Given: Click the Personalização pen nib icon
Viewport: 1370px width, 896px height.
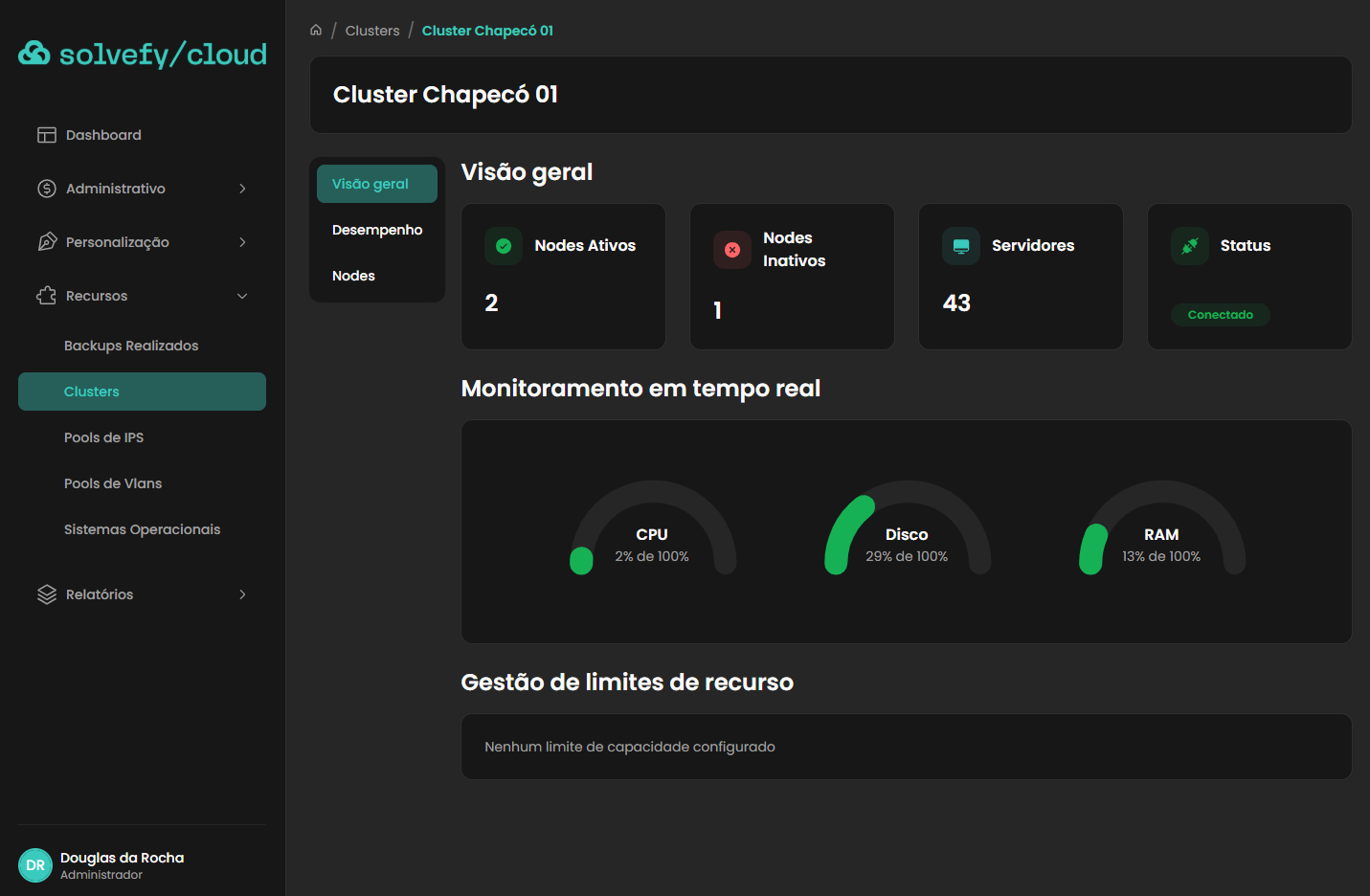Looking at the screenshot, I should tap(47, 242).
